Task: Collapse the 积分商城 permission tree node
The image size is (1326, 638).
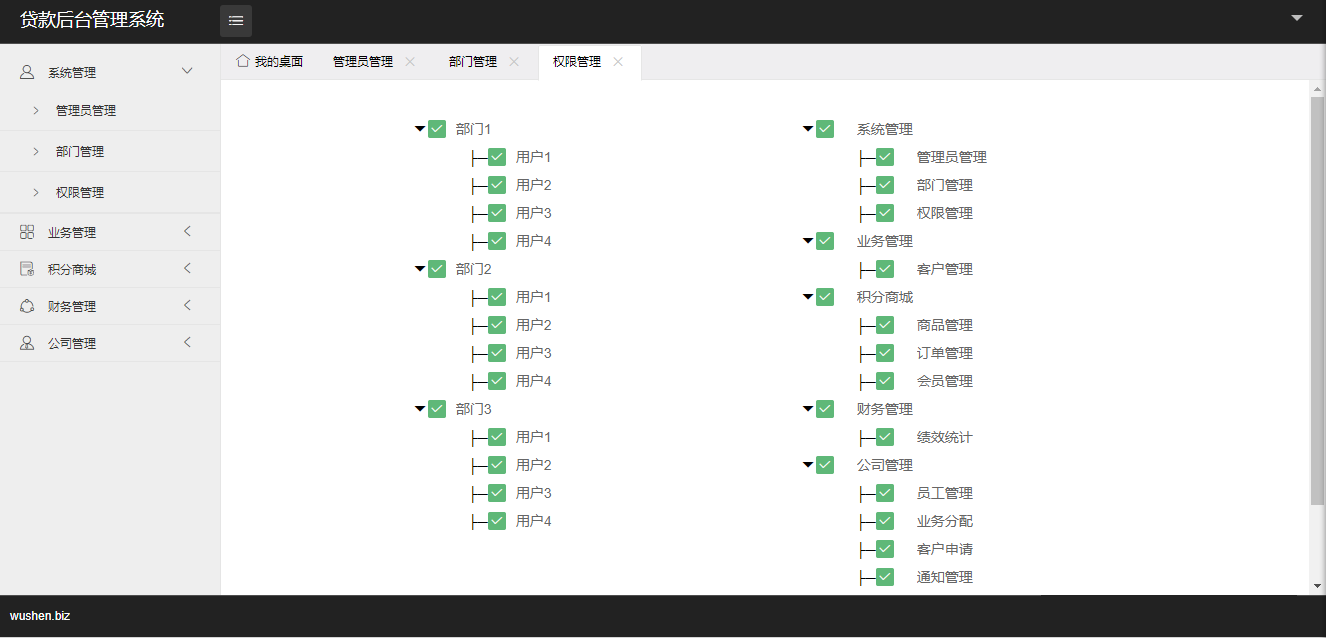Action: click(808, 297)
